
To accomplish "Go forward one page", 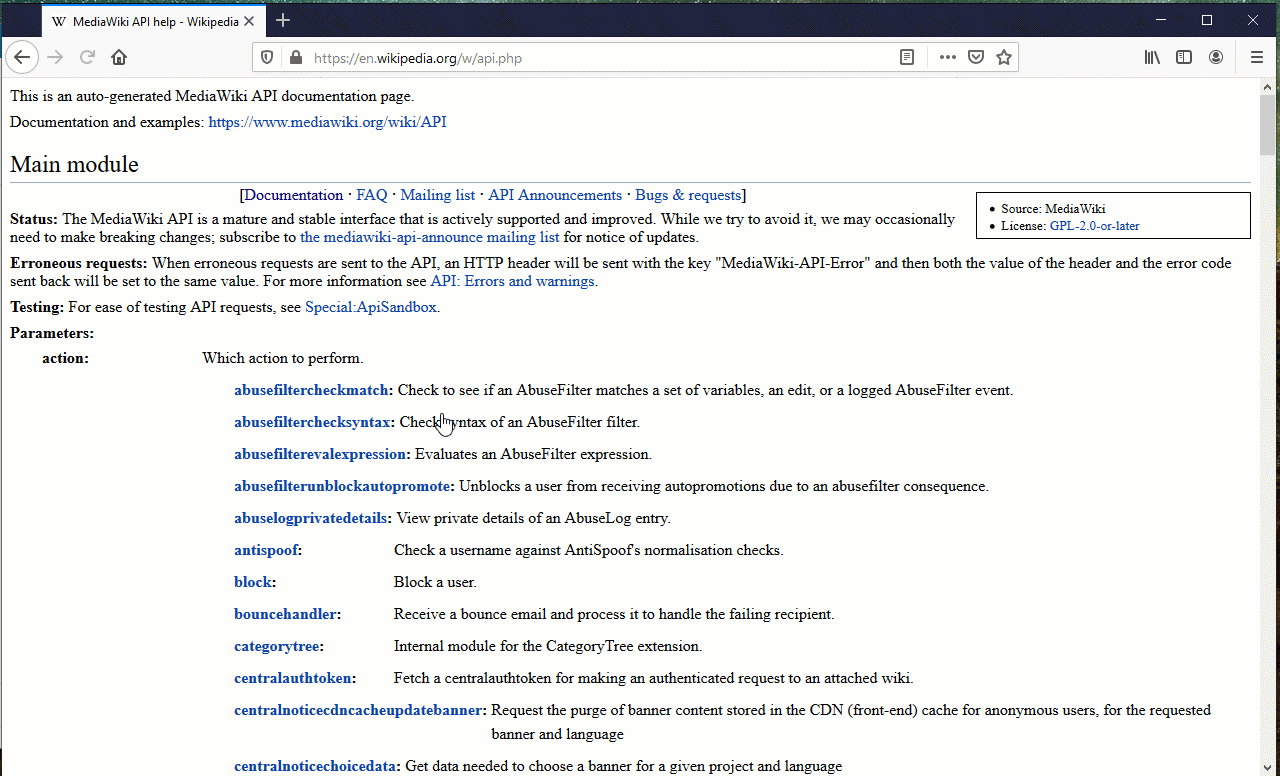I will pyautogui.click(x=55, y=58).
